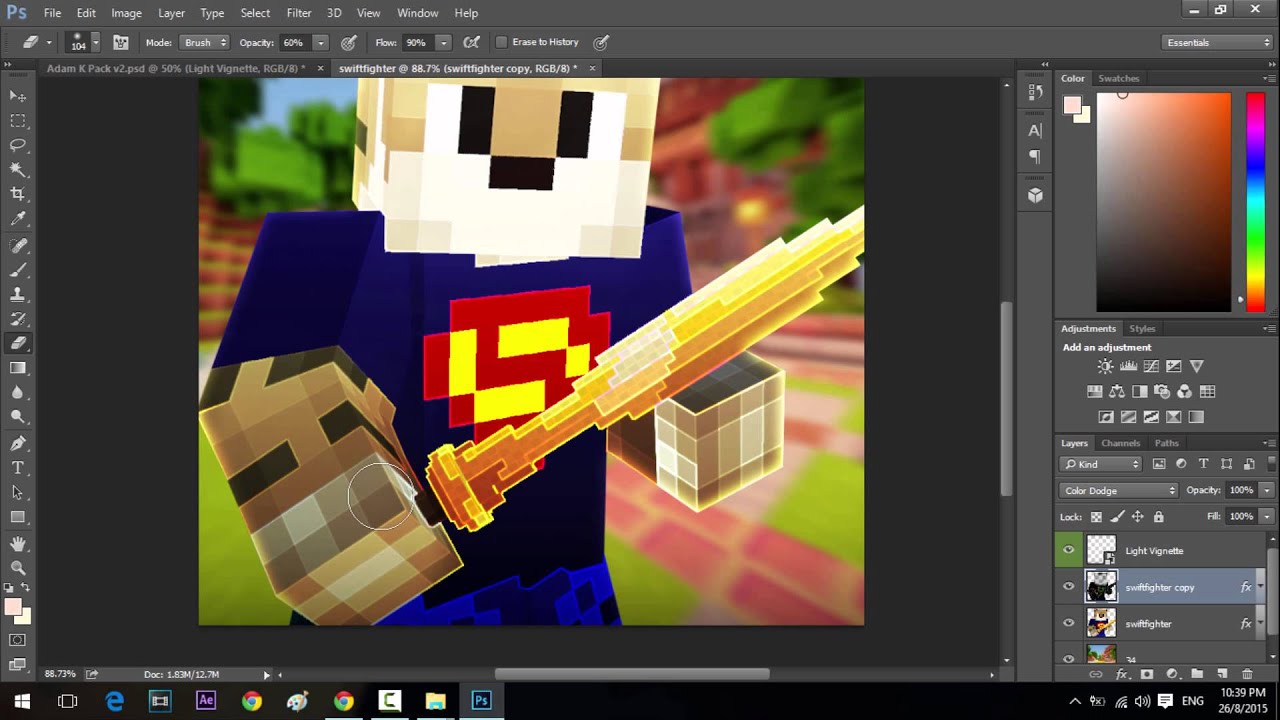Select the Move tool

pyautogui.click(x=18, y=96)
